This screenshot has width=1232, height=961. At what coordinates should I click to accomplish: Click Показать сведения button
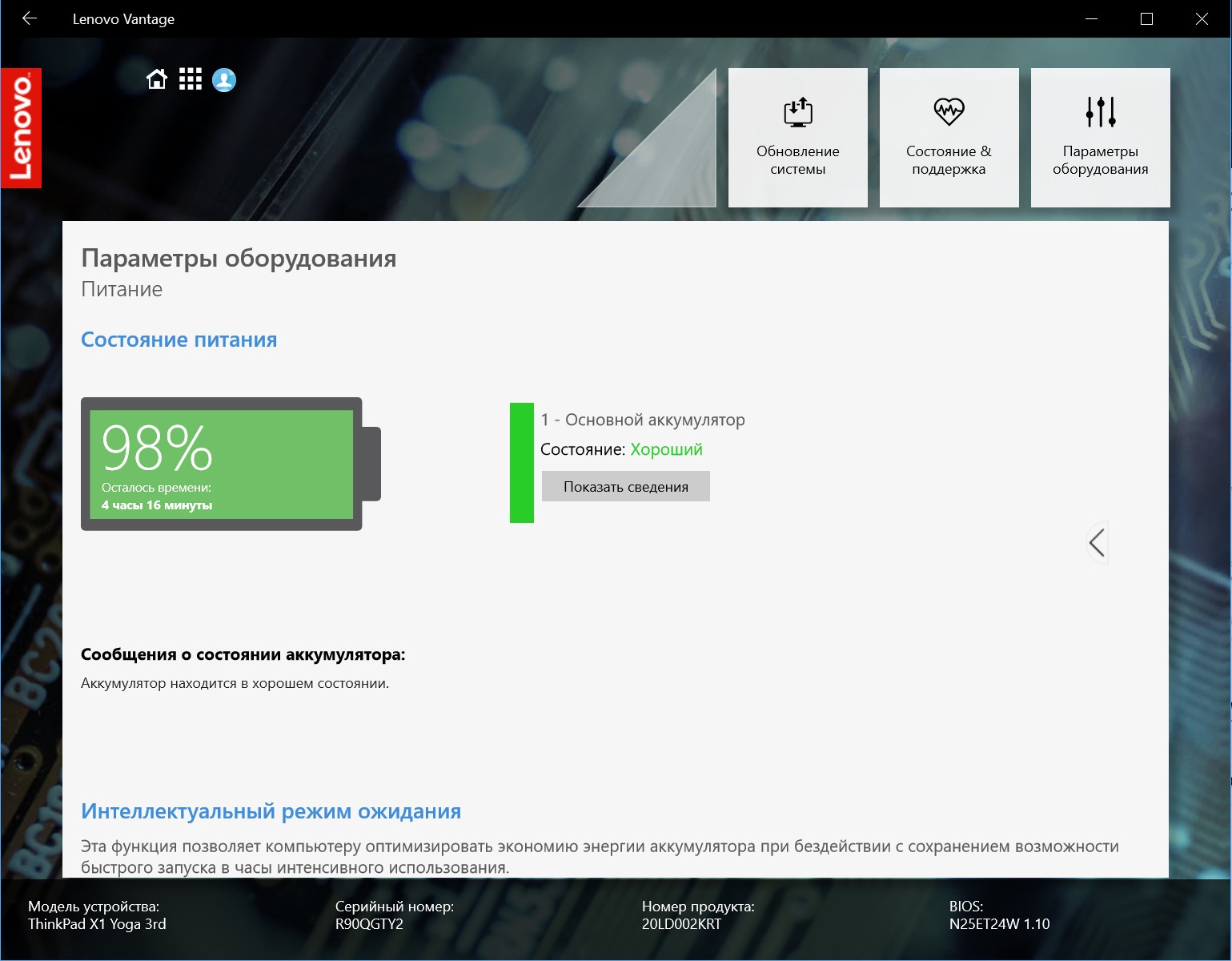click(x=626, y=486)
